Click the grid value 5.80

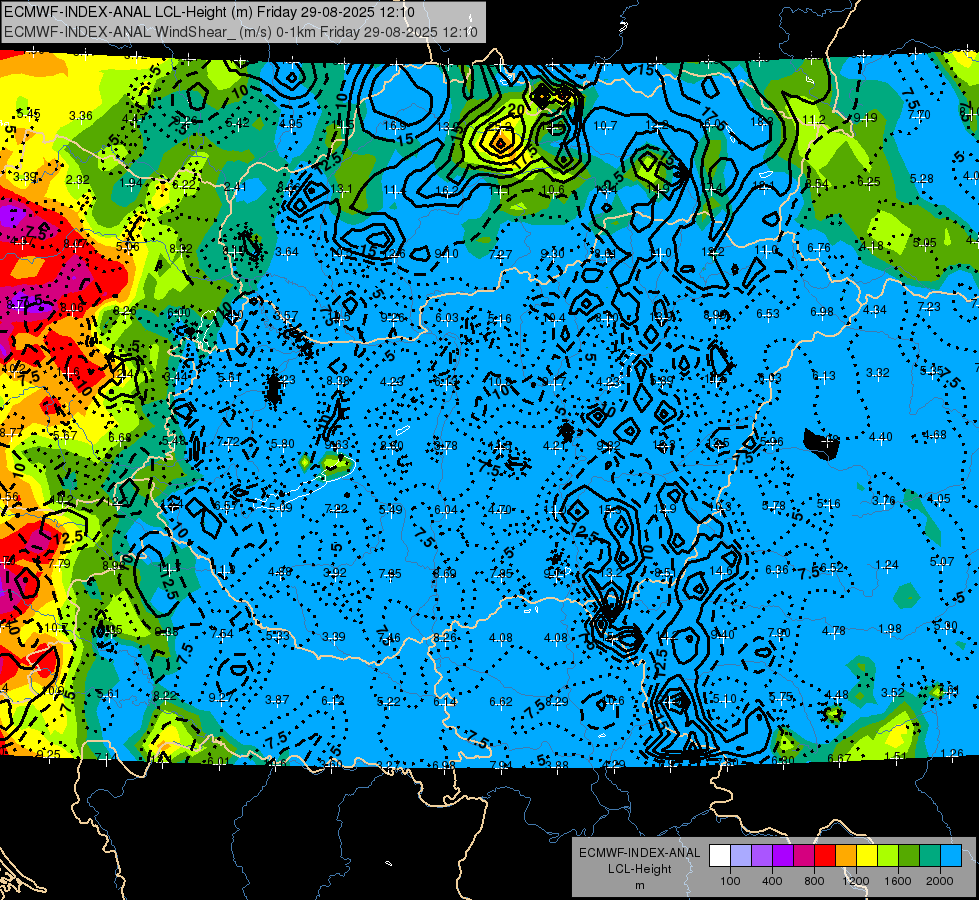pos(283,444)
